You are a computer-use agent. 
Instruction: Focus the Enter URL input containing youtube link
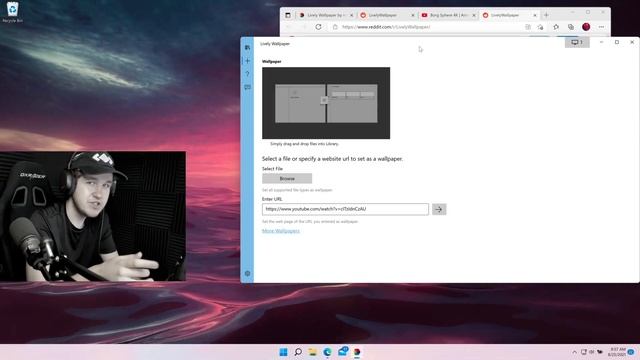point(345,209)
